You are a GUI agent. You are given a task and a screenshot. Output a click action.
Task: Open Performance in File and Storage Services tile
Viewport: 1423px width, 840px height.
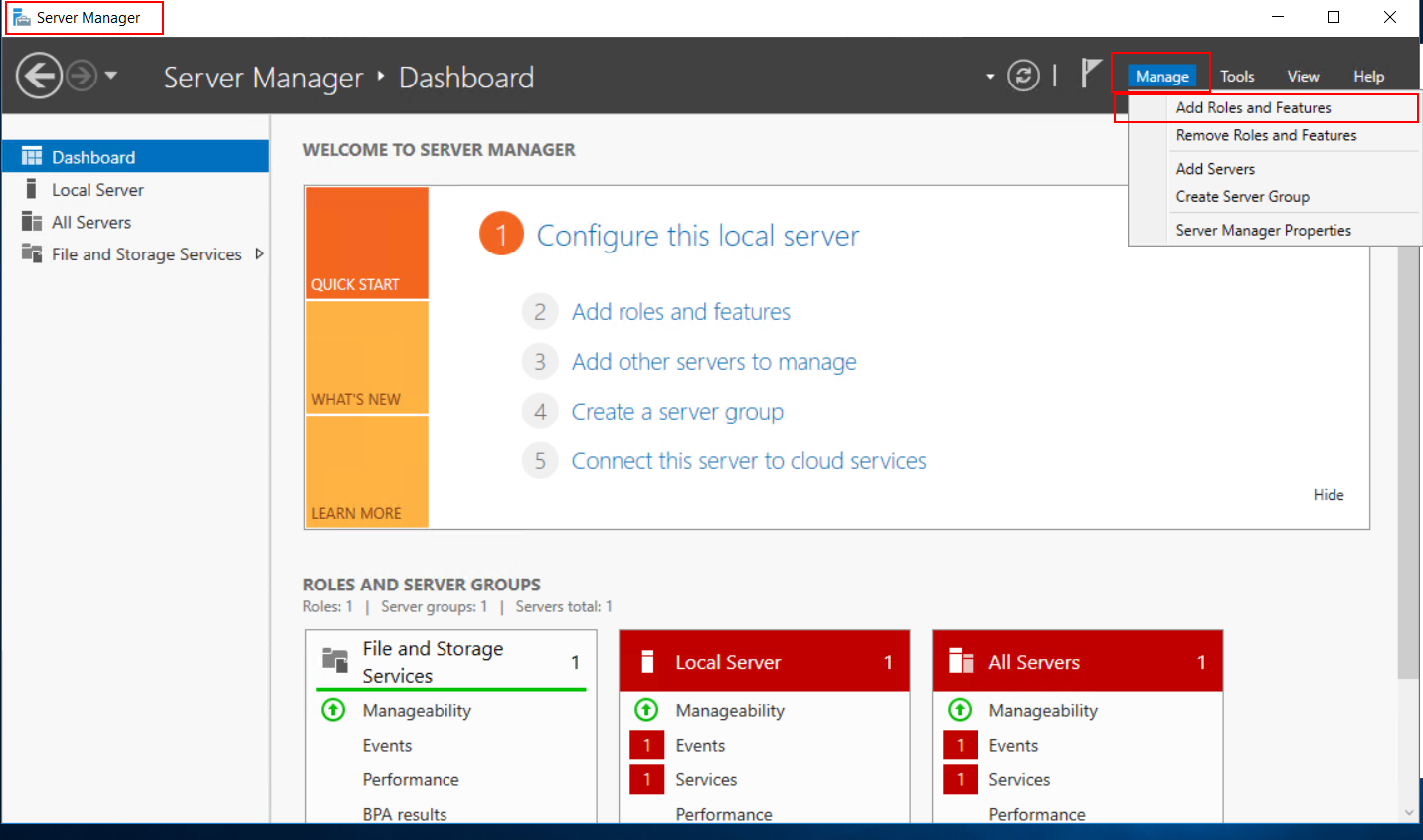(411, 780)
